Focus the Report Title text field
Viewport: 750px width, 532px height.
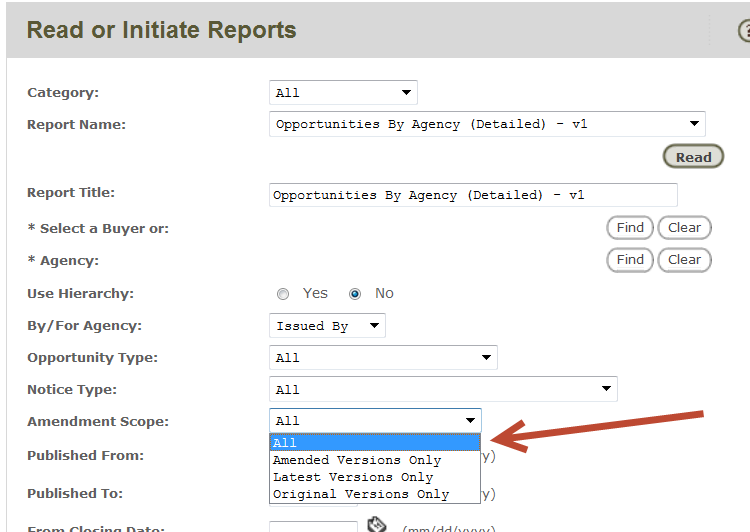pyautogui.click(x=473, y=196)
